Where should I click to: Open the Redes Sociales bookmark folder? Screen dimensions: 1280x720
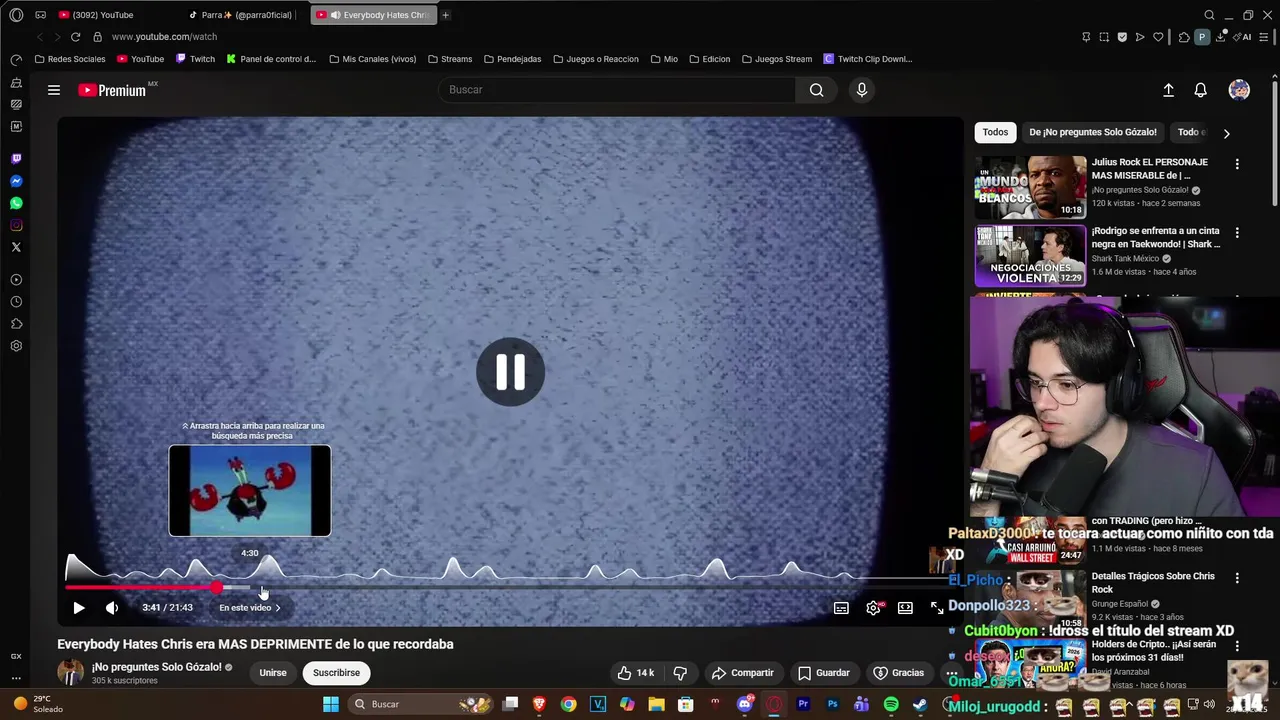point(70,59)
